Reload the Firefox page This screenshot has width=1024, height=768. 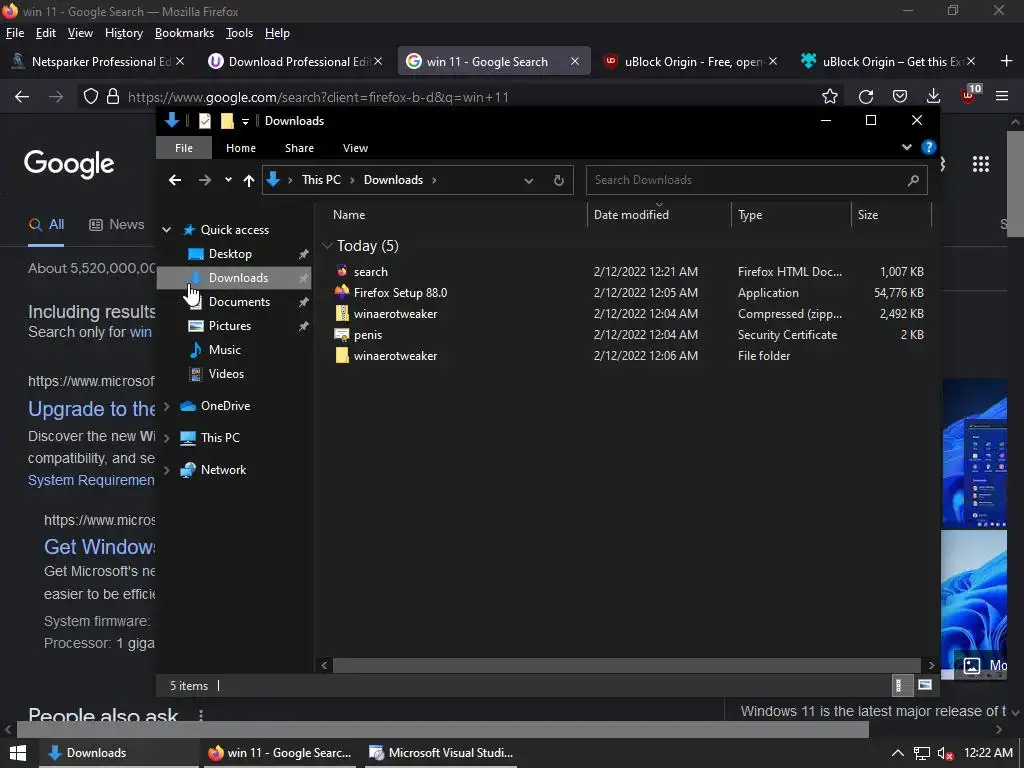pyautogui.click(x=866, y=97)
